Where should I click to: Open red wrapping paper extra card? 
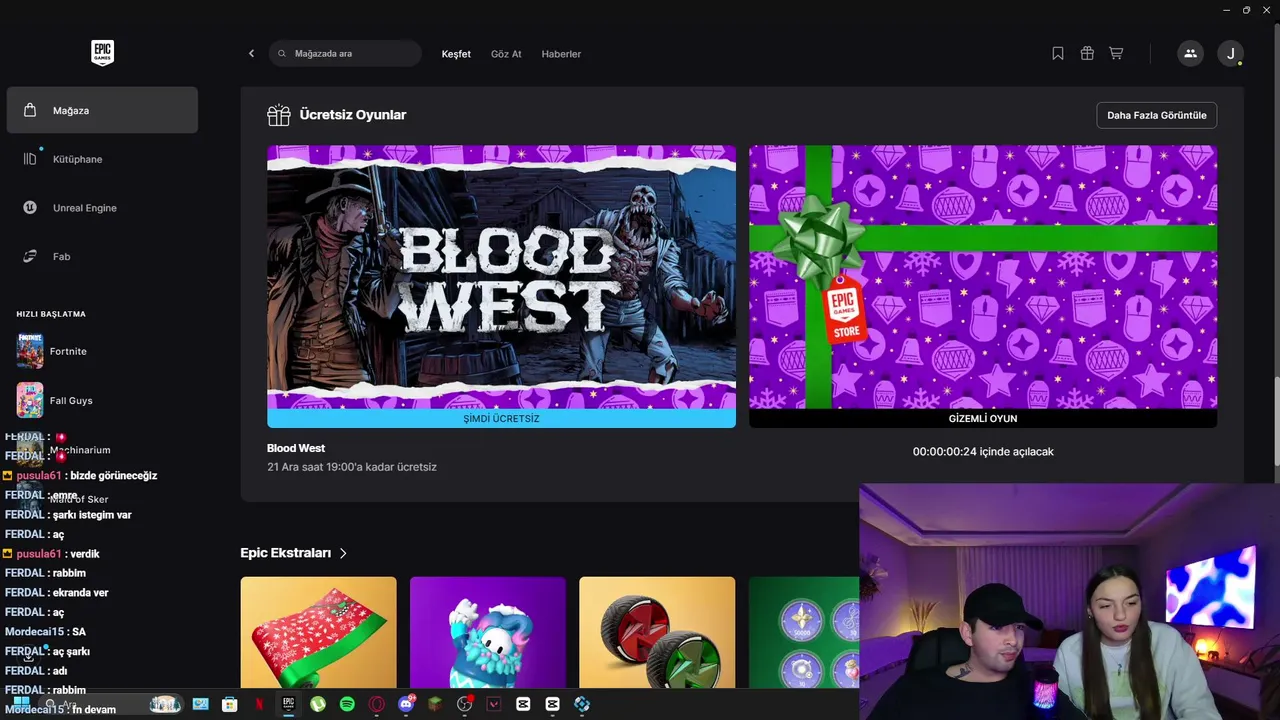pos(318,632)
